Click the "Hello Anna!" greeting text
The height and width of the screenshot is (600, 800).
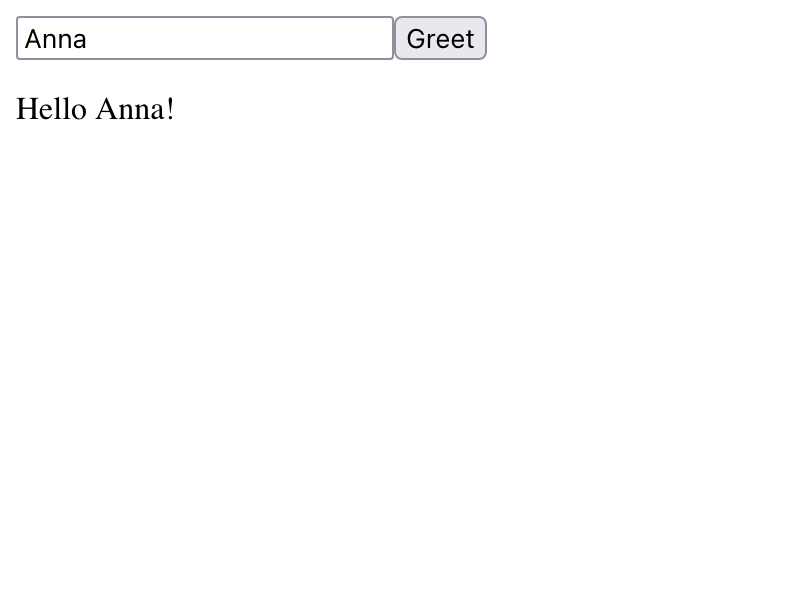[96, 108]
